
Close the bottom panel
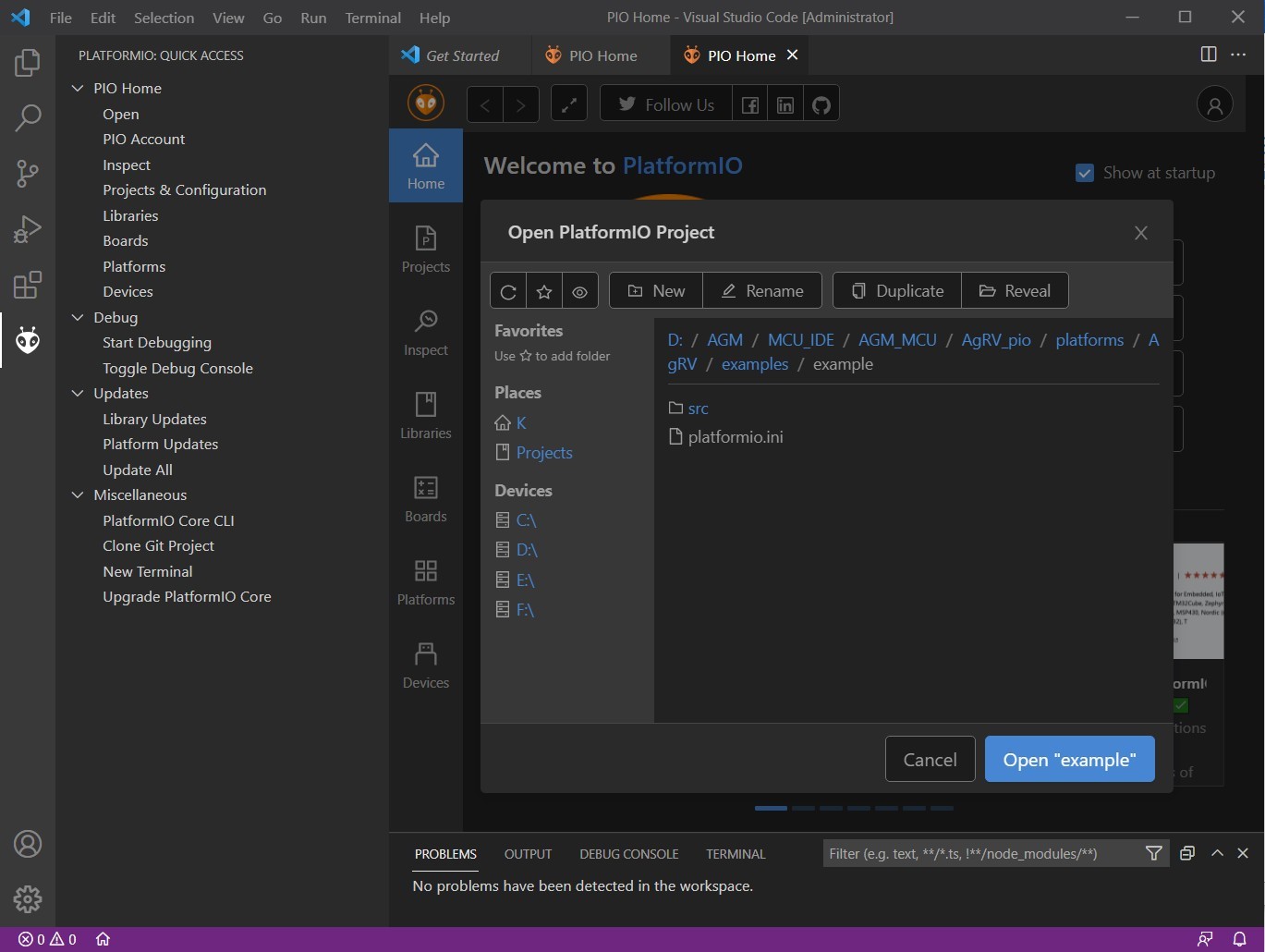[x=1243, y=853]
